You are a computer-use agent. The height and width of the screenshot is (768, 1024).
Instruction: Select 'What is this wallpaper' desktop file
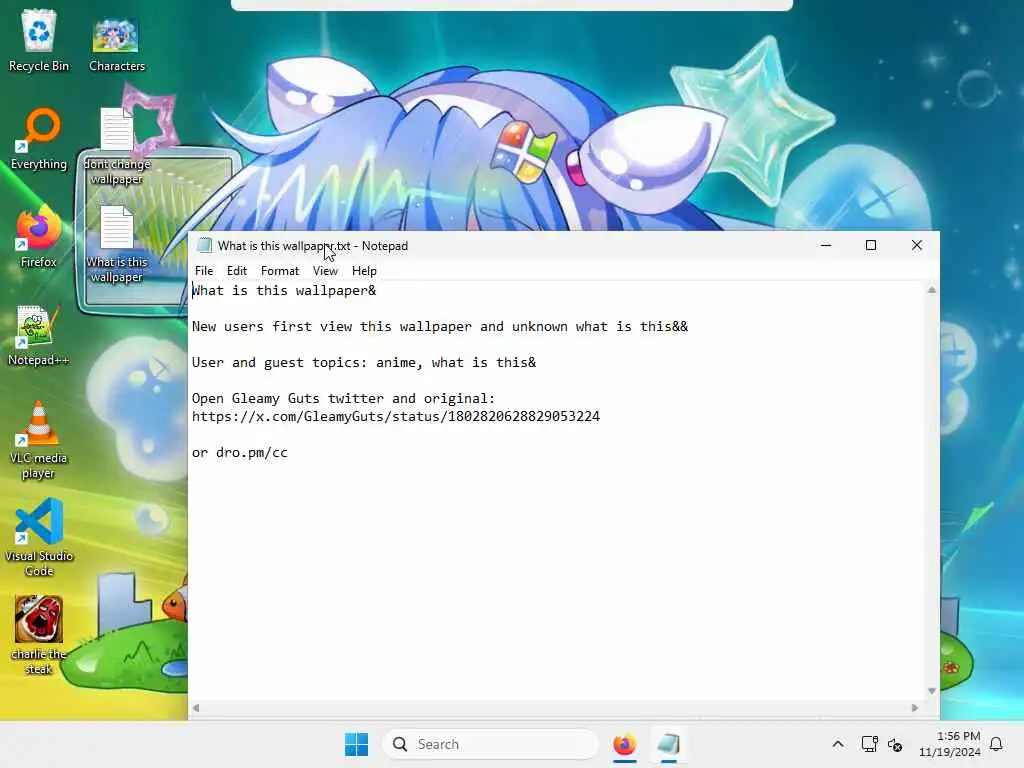pyautogui.click(x=117, y=244)
